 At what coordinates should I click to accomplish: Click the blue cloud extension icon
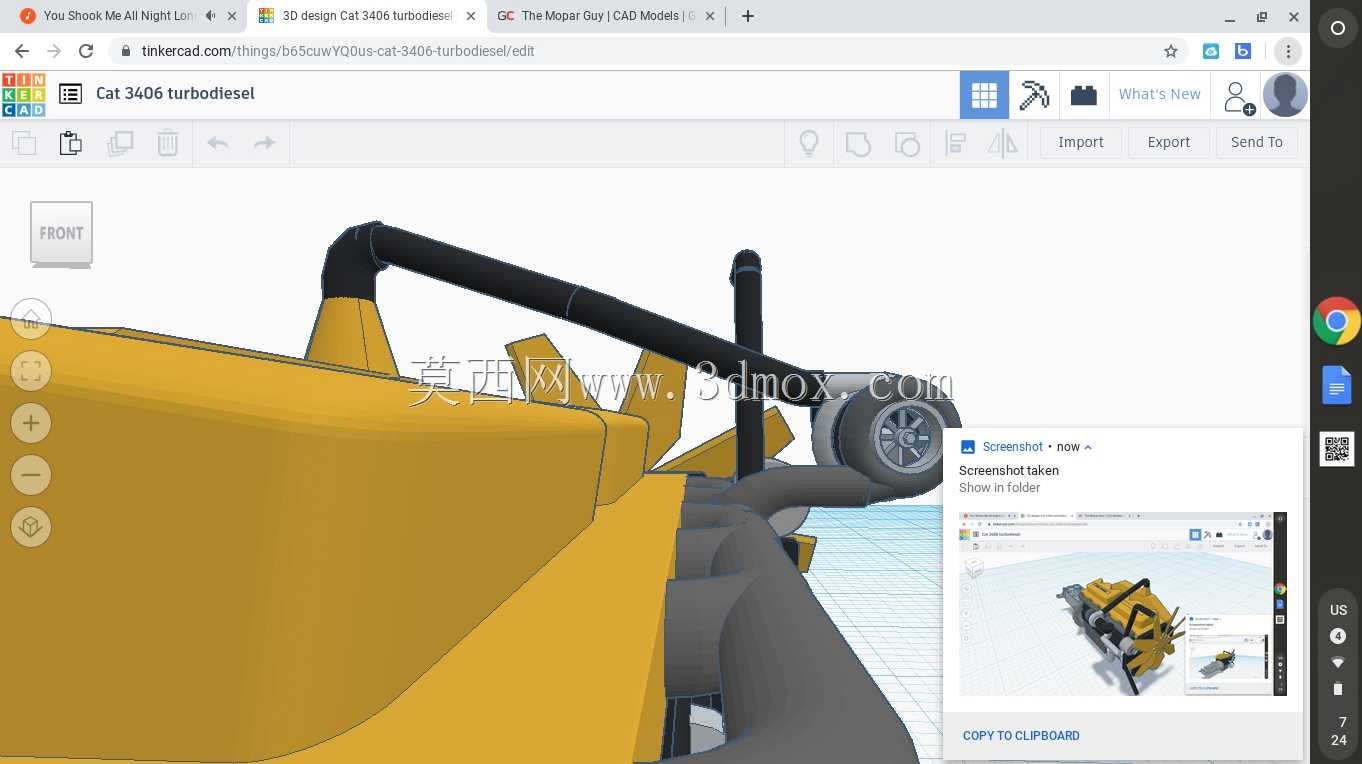(x=1211, y=51)
